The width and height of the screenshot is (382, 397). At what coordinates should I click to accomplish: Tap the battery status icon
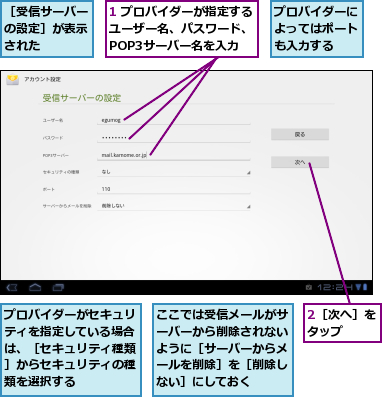click(x=365, y=287)
